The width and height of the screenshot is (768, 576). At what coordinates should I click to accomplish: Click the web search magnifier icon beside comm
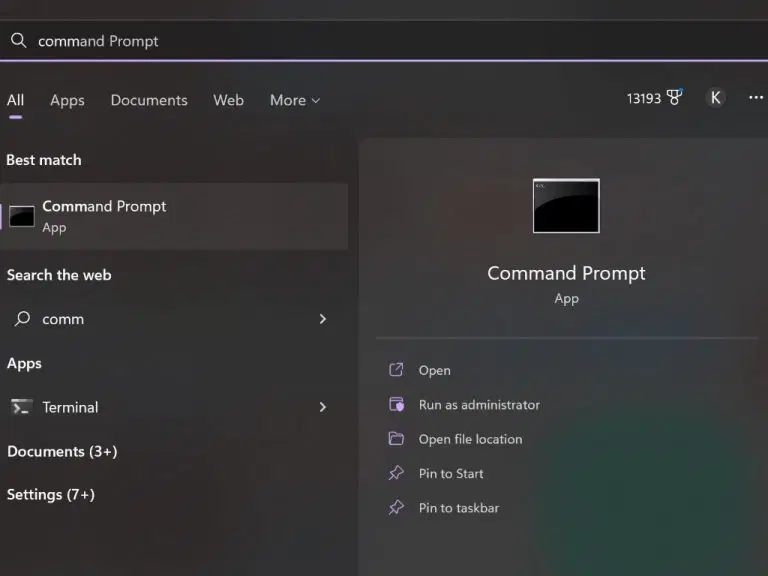point(22,319)
